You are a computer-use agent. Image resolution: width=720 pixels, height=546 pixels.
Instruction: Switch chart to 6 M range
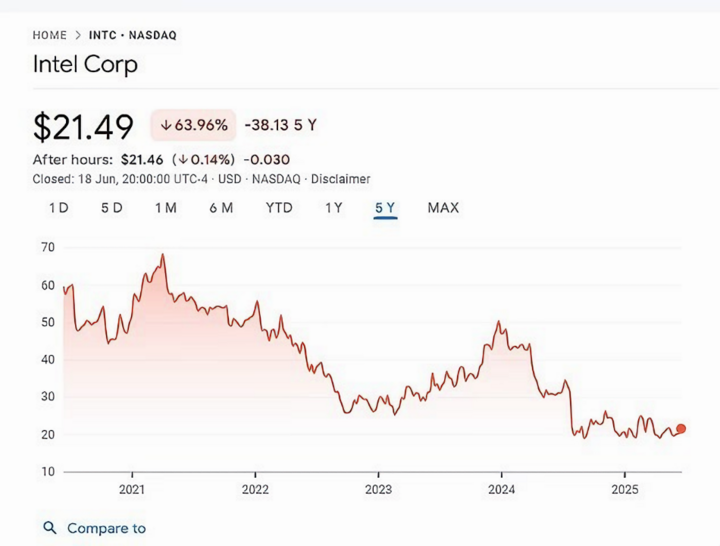pos(221,208)
